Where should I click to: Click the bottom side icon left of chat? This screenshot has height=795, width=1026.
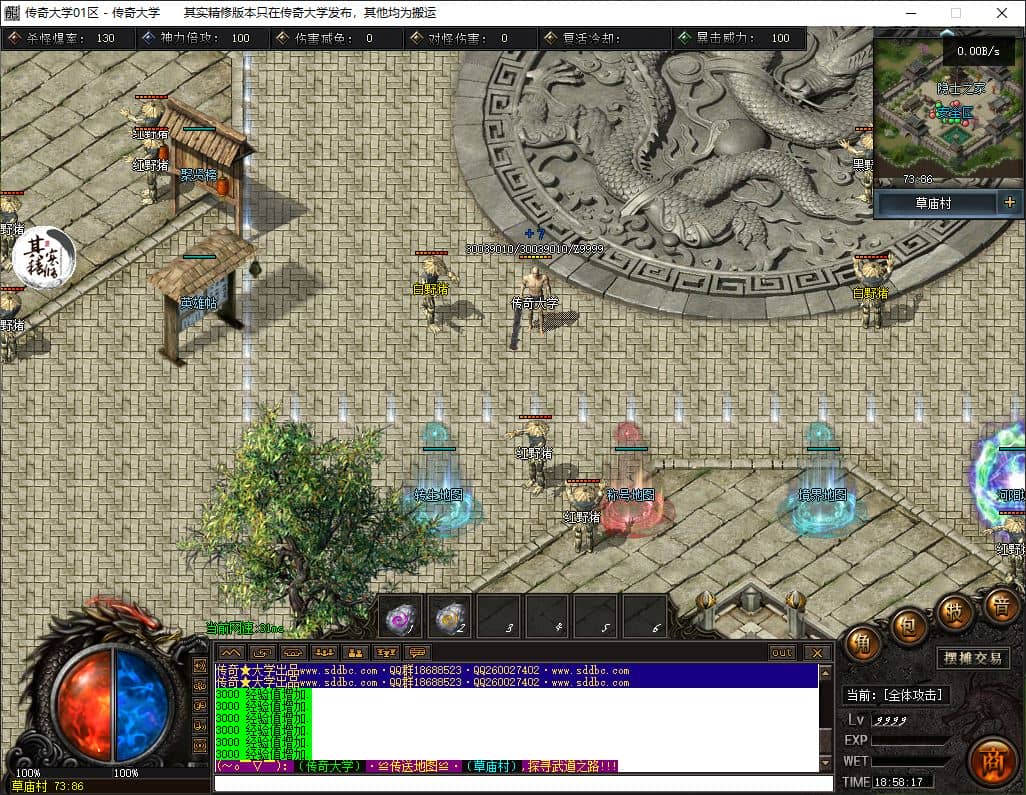point(200,746)
